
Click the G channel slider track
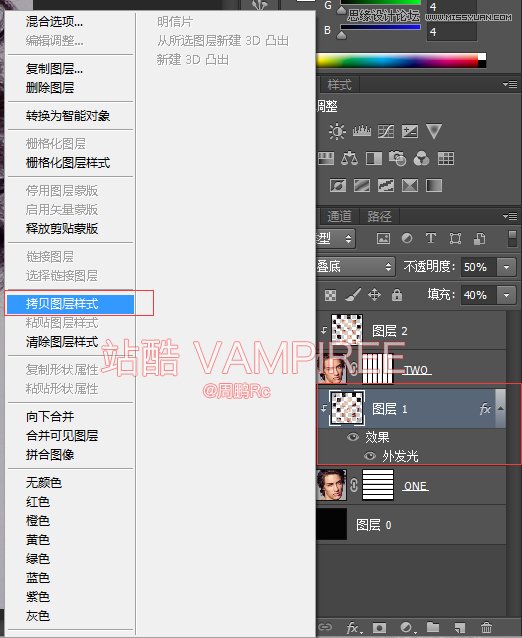pos(380,3)
